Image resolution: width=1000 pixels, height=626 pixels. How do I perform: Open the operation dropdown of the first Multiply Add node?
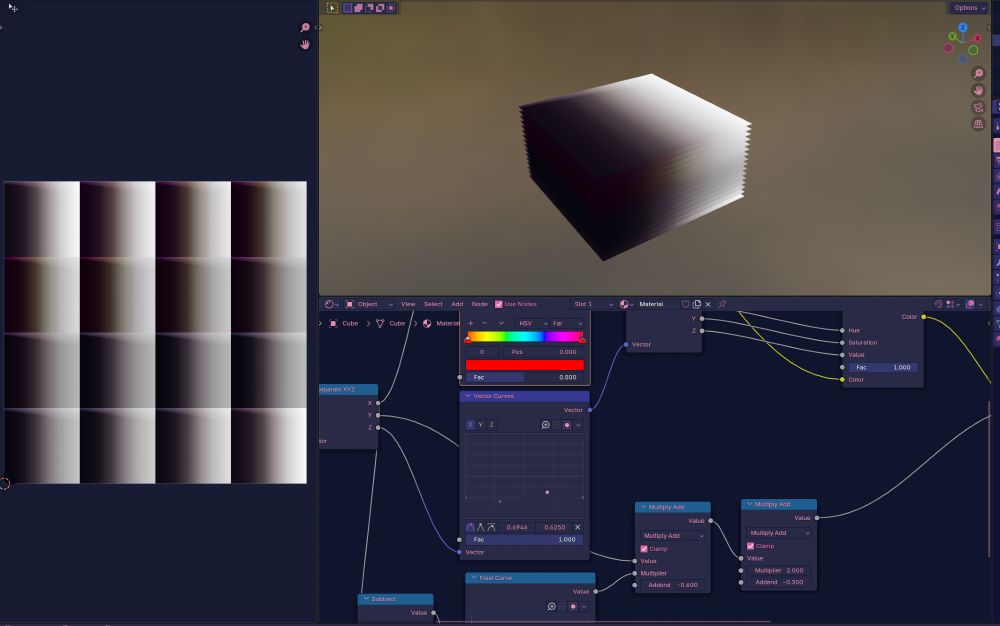click(673, 535)
